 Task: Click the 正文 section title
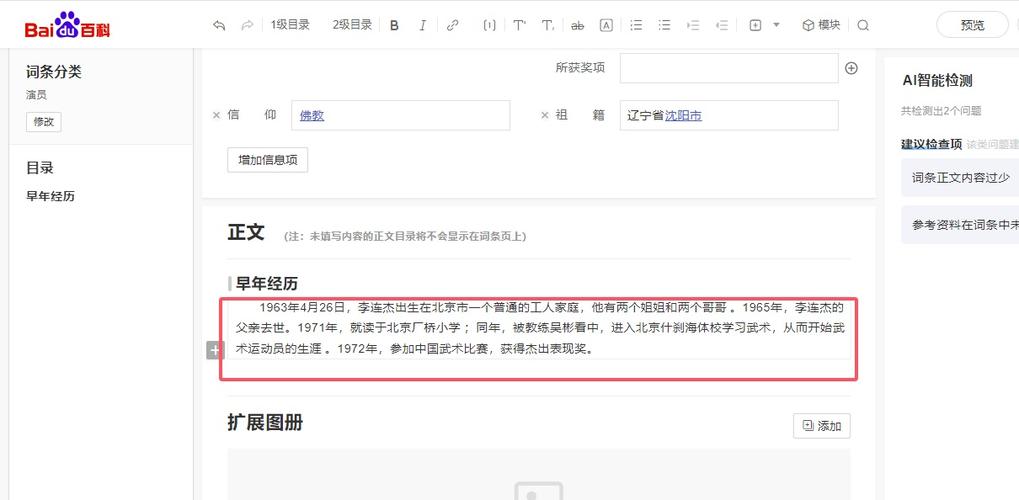click(x=246, y=232)
